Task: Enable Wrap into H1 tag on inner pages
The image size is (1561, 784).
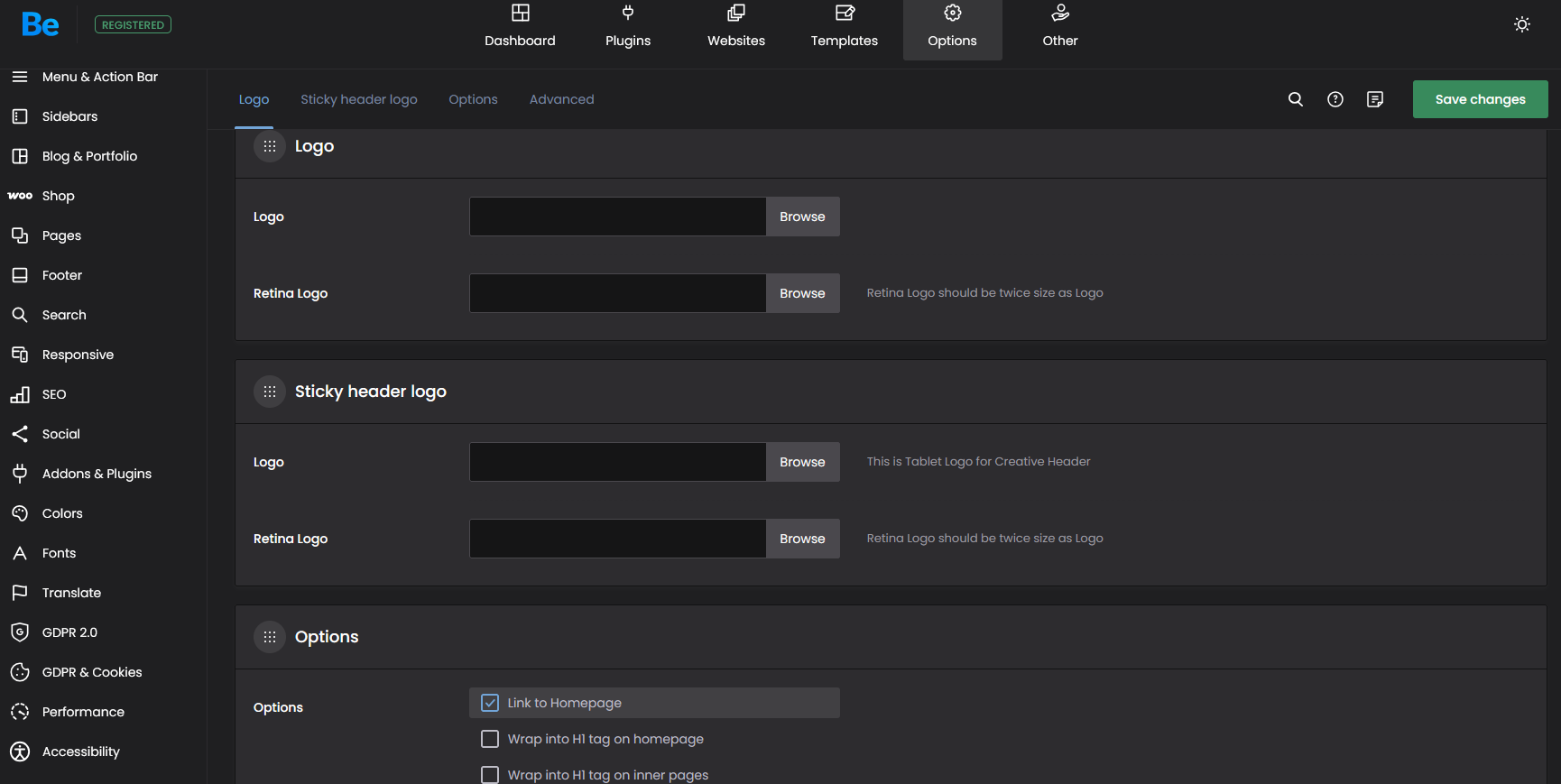Action: 490,774
